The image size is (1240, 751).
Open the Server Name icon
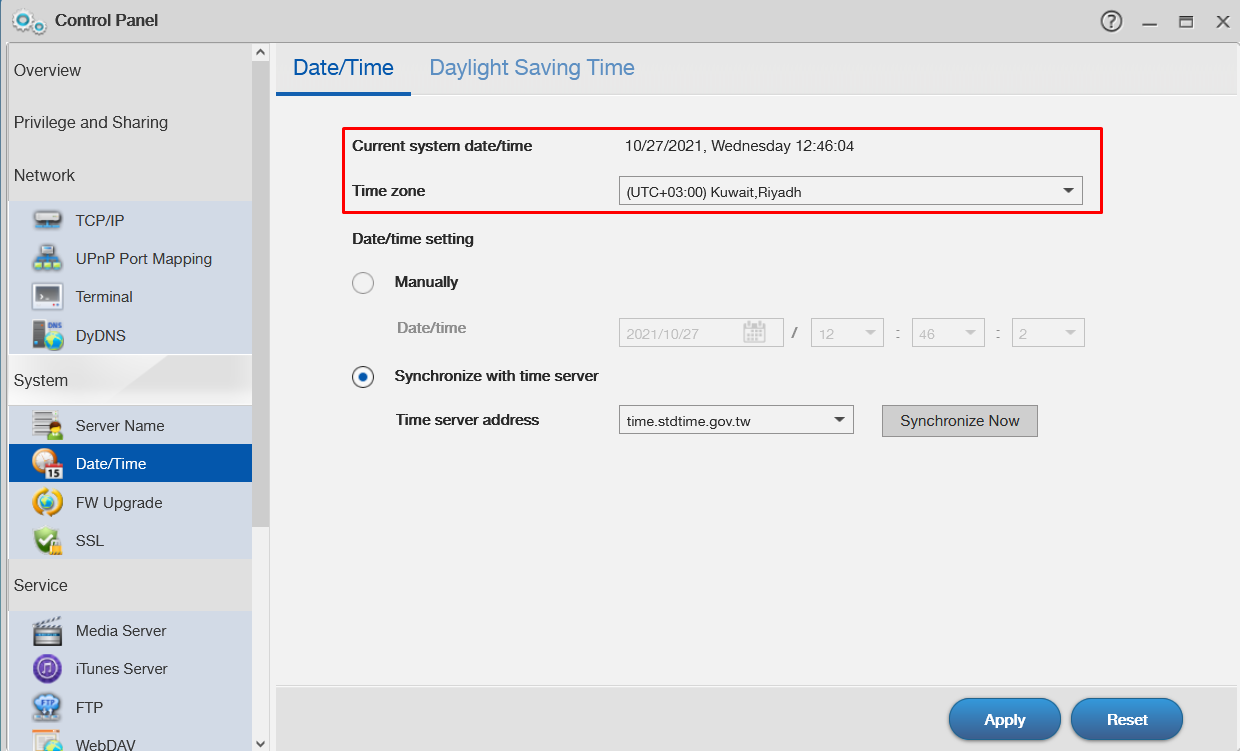(48, 425)
